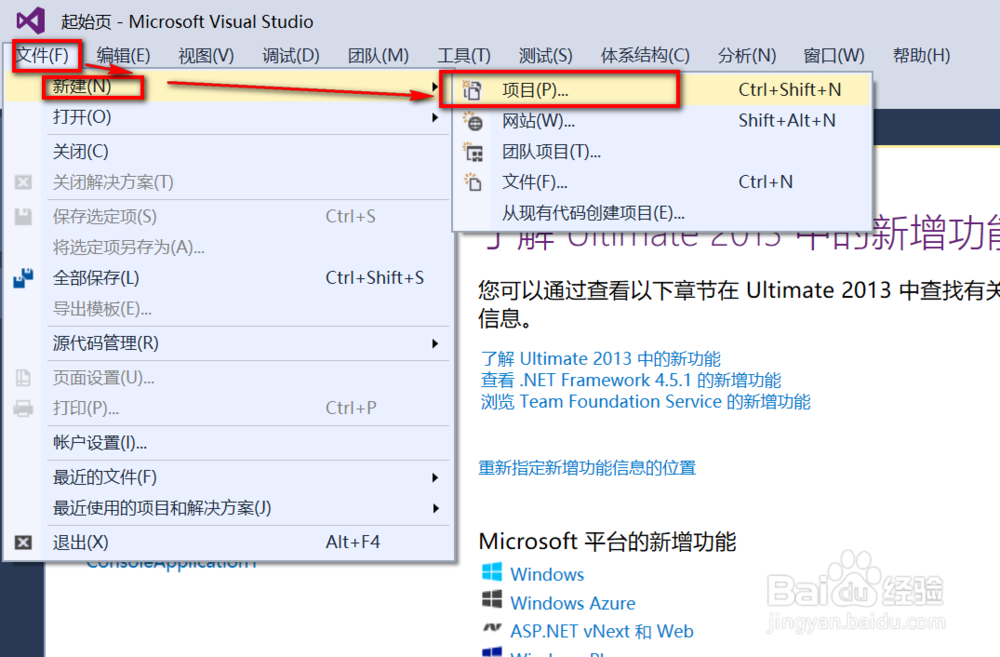The width and height of the screenshot is (1000, 657).
Task: Expand the 最近的文件(F) submenu
Action: point(435,477)
